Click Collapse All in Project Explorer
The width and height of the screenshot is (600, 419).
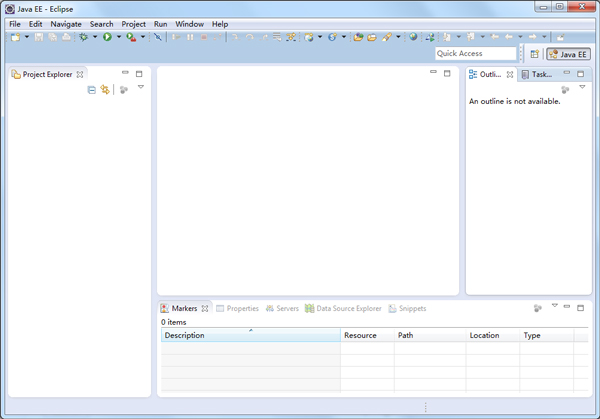point(92,90)
